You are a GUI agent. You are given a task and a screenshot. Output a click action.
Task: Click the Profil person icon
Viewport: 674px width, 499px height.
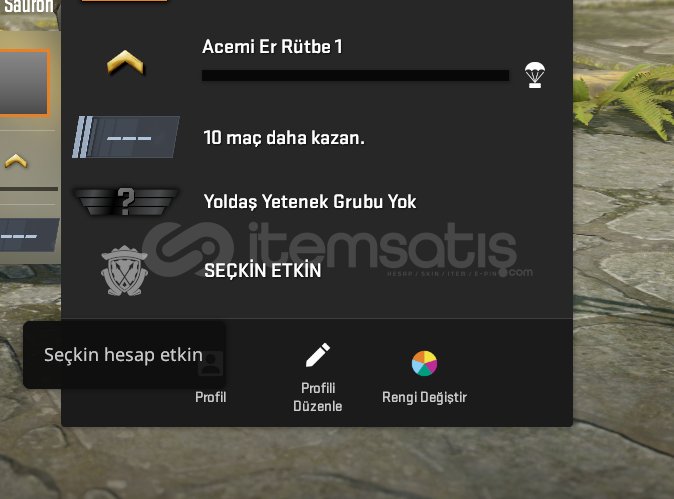211,363
